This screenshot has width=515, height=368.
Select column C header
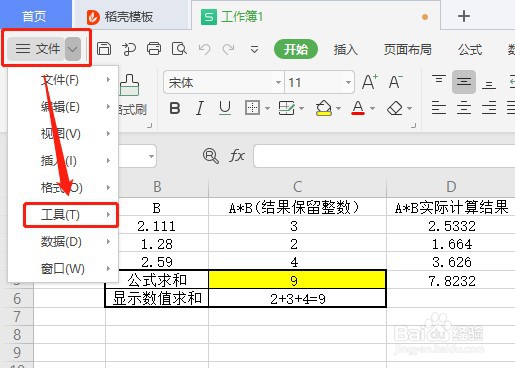[297, 187]
